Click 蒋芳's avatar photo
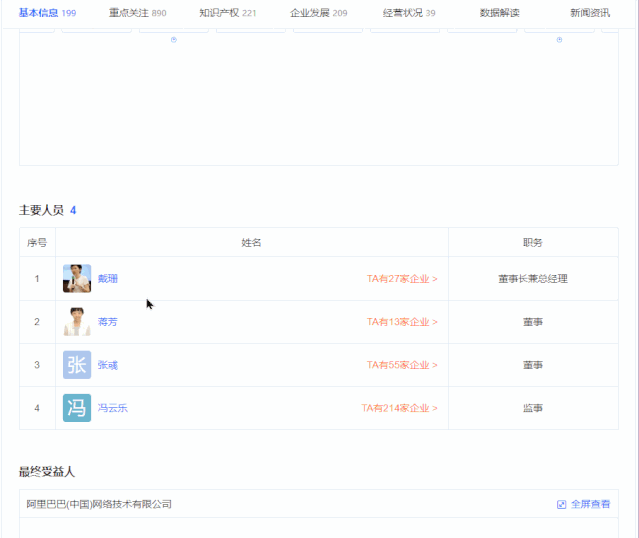The image size is (639, 538). coord(77,322)
